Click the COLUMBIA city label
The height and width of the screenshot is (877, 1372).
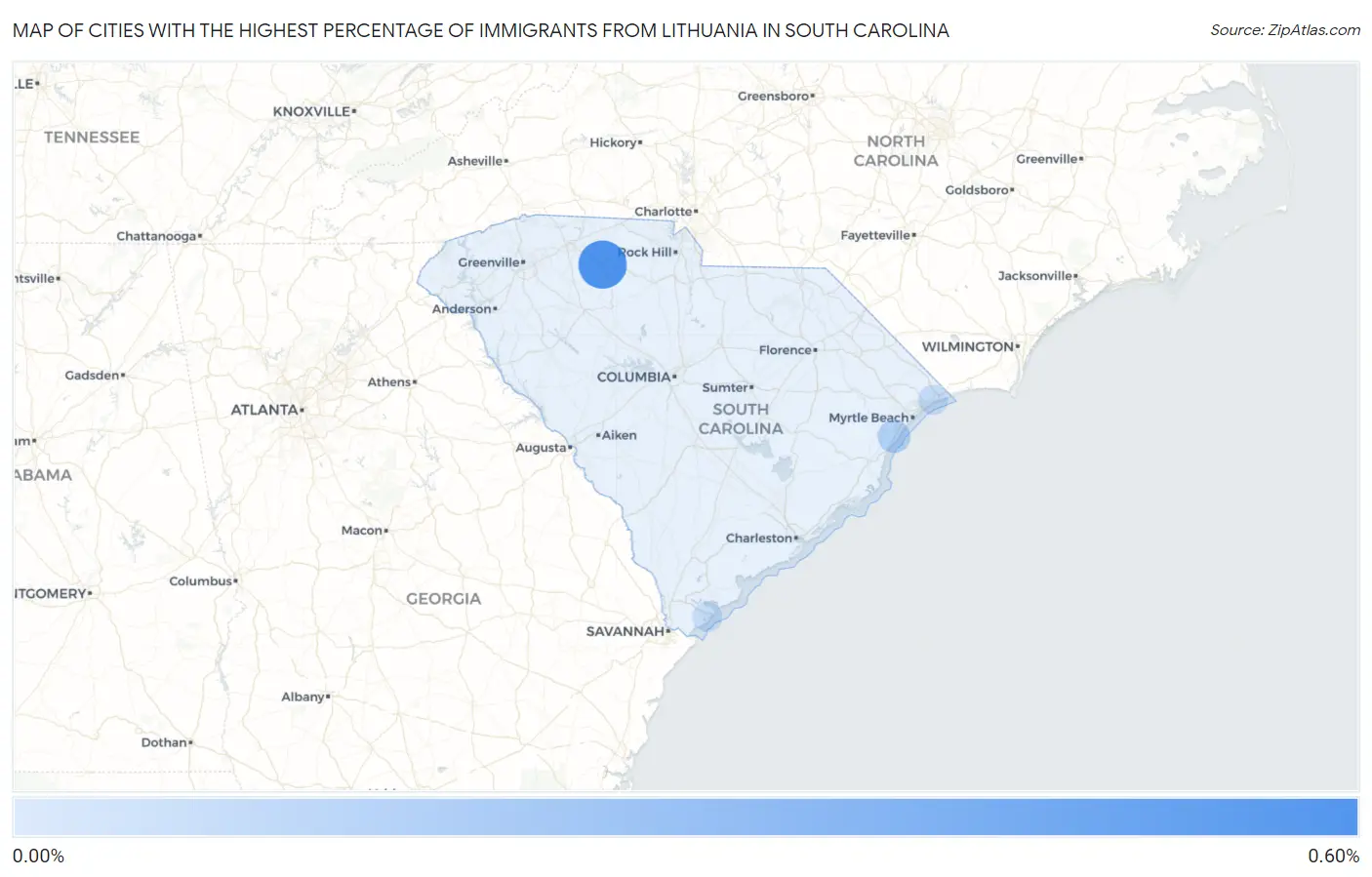click(x=634, y=377)
